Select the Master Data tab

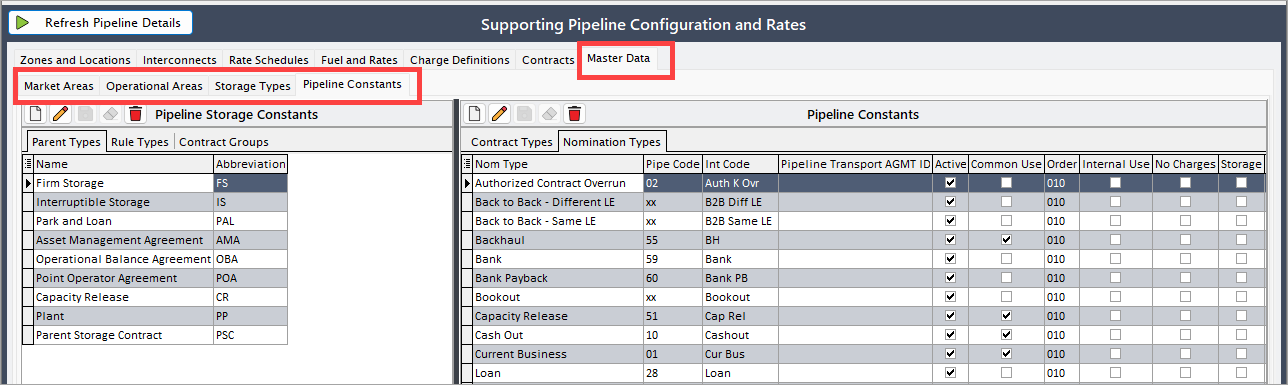[x=619, y=59]
